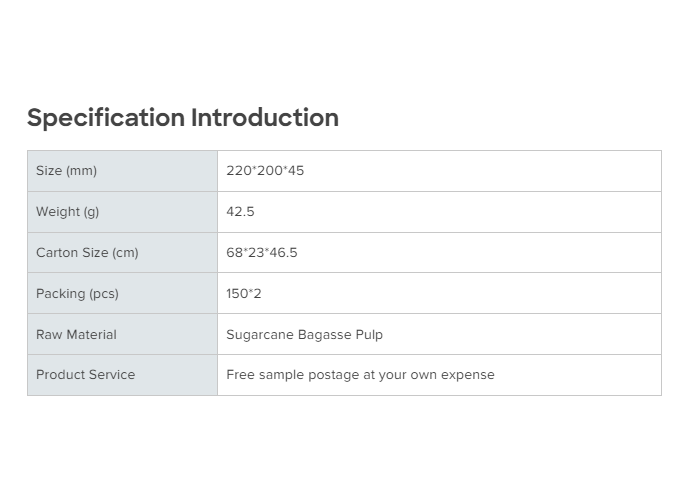
Task: Click the word "Sugarcane" in the table
Action: 259,335
